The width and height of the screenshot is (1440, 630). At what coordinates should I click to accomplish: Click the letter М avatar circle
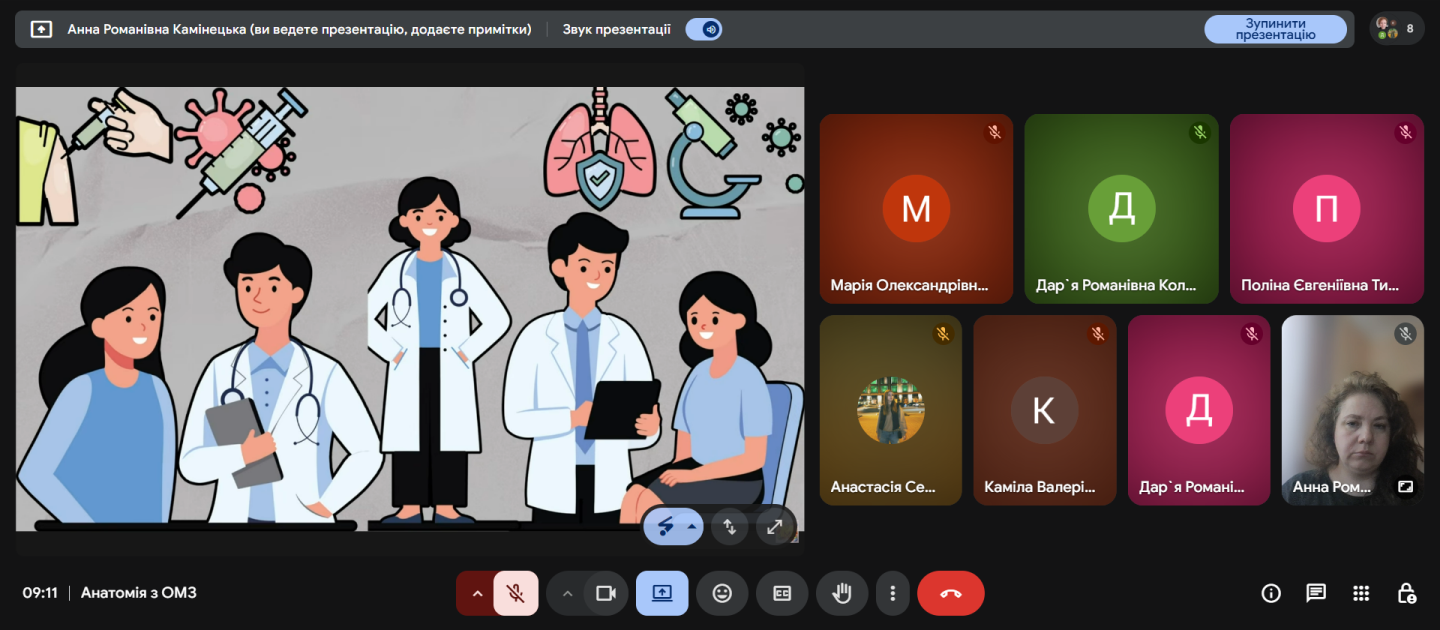pyautogui.click(x=916, y=209)
